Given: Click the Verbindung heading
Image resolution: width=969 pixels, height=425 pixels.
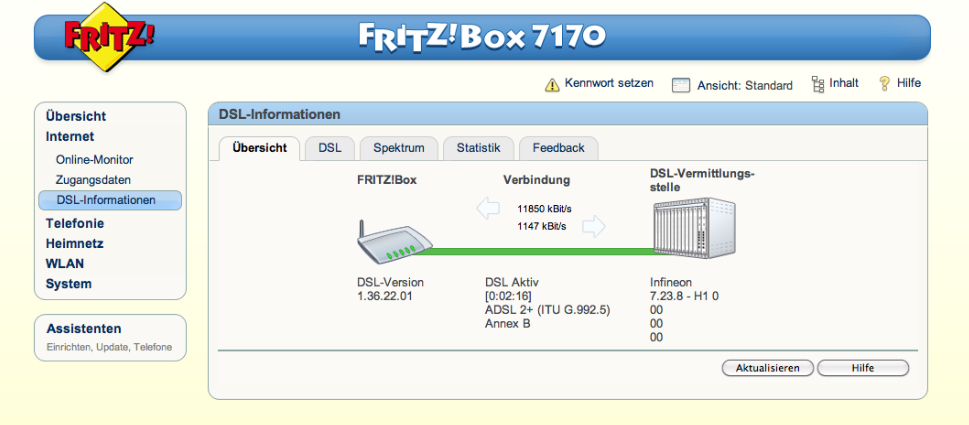Looking at the screenshot, I should [536, 180].
